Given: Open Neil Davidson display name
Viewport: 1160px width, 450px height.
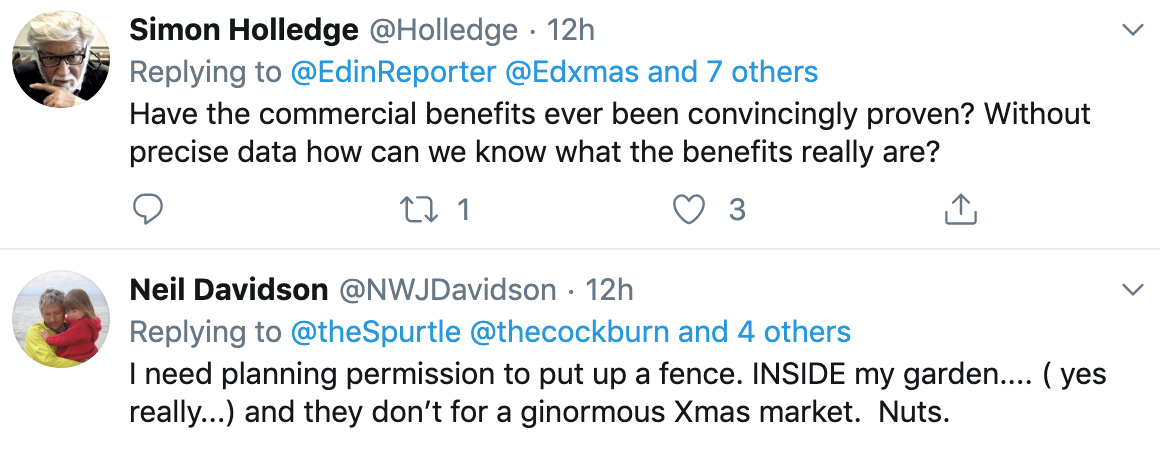Looking at the screenshot, I should click(x=229, y=290).
